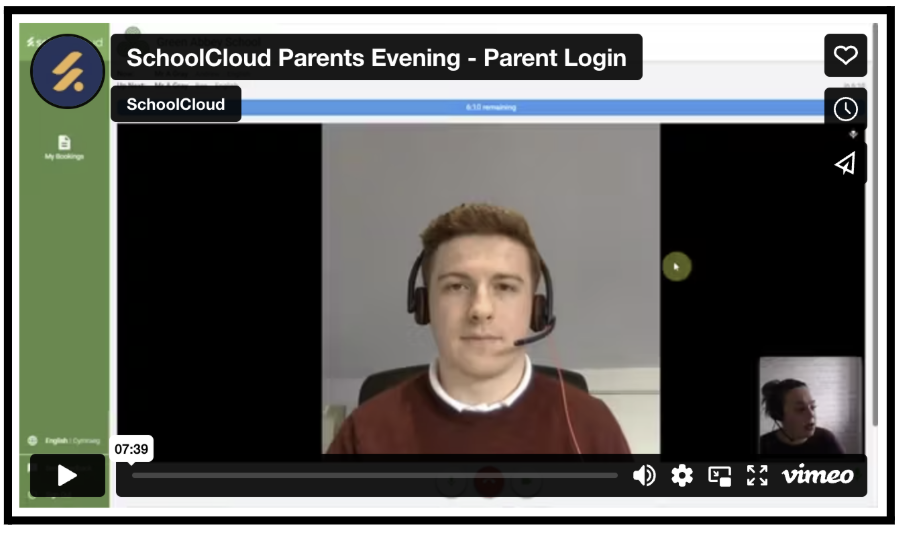Open the video title link
Screen dimensions: 902x534
tap(376, 58)
